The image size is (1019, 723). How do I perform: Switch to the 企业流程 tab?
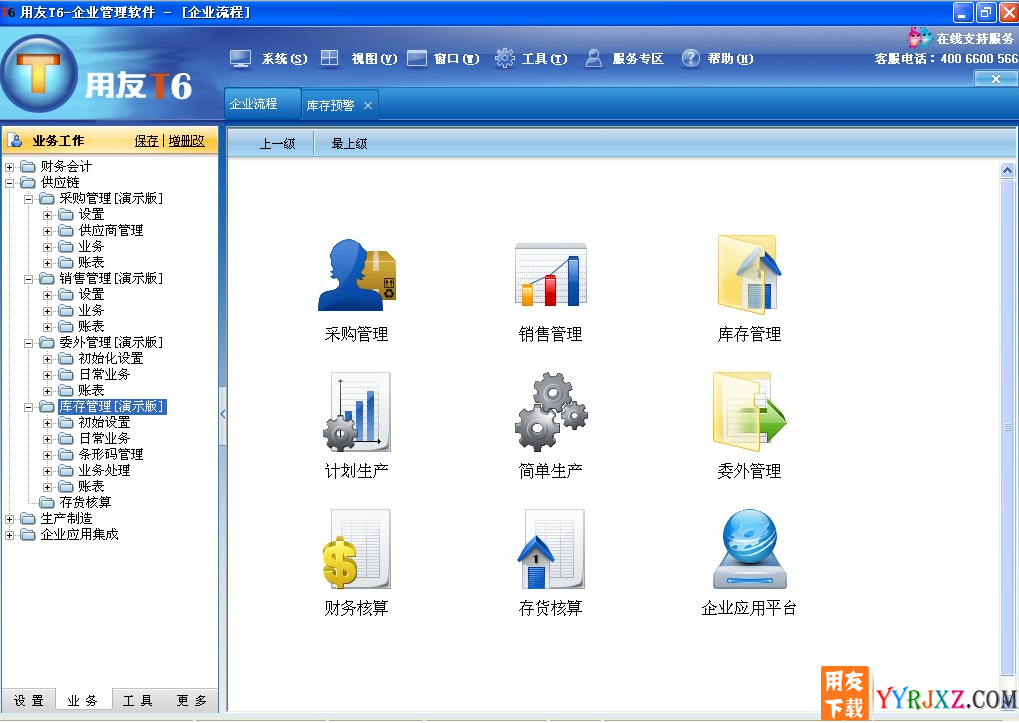click(x=263, y=104)
